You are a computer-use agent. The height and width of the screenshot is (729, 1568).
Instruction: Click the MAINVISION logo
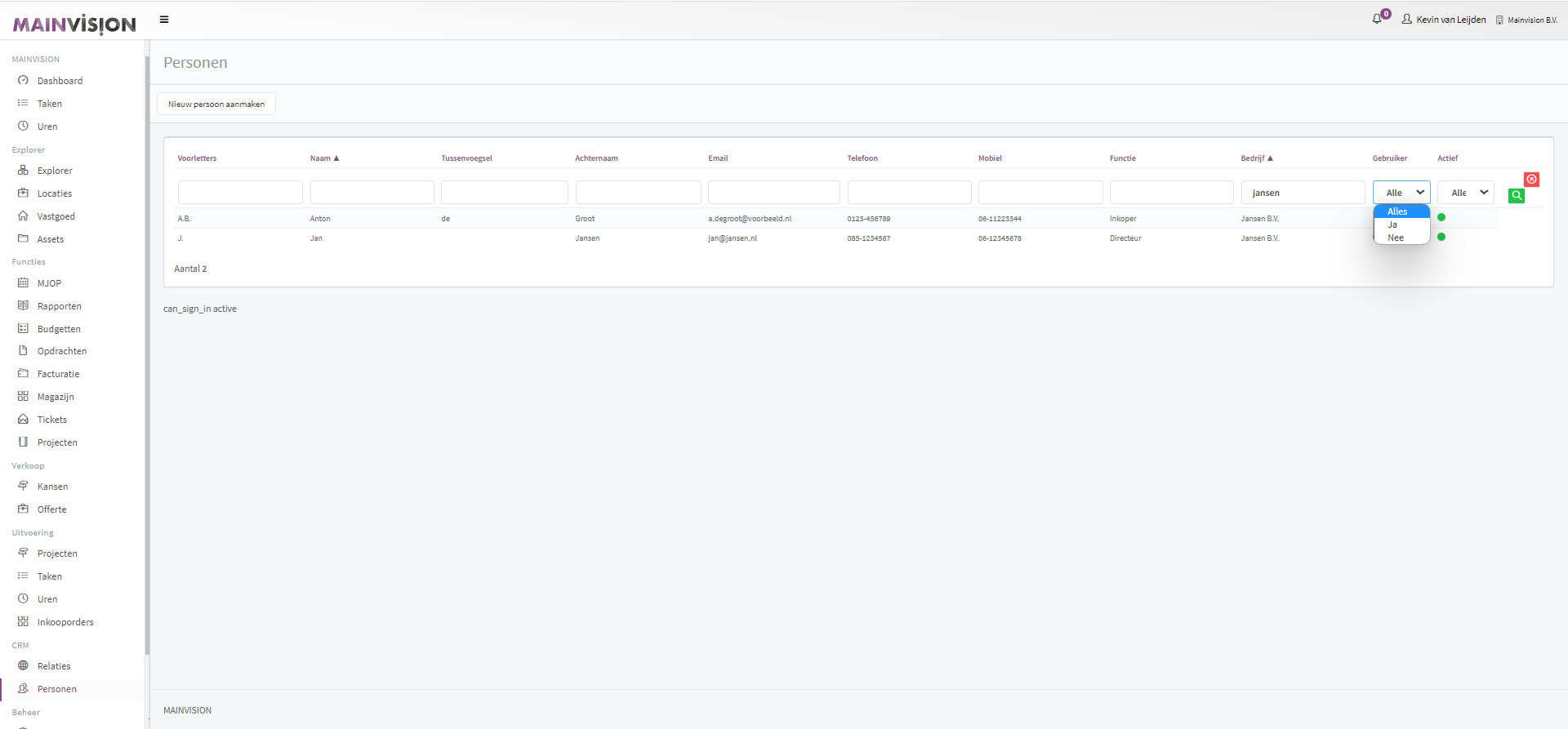pyautogui.click(x=74, y=24)
